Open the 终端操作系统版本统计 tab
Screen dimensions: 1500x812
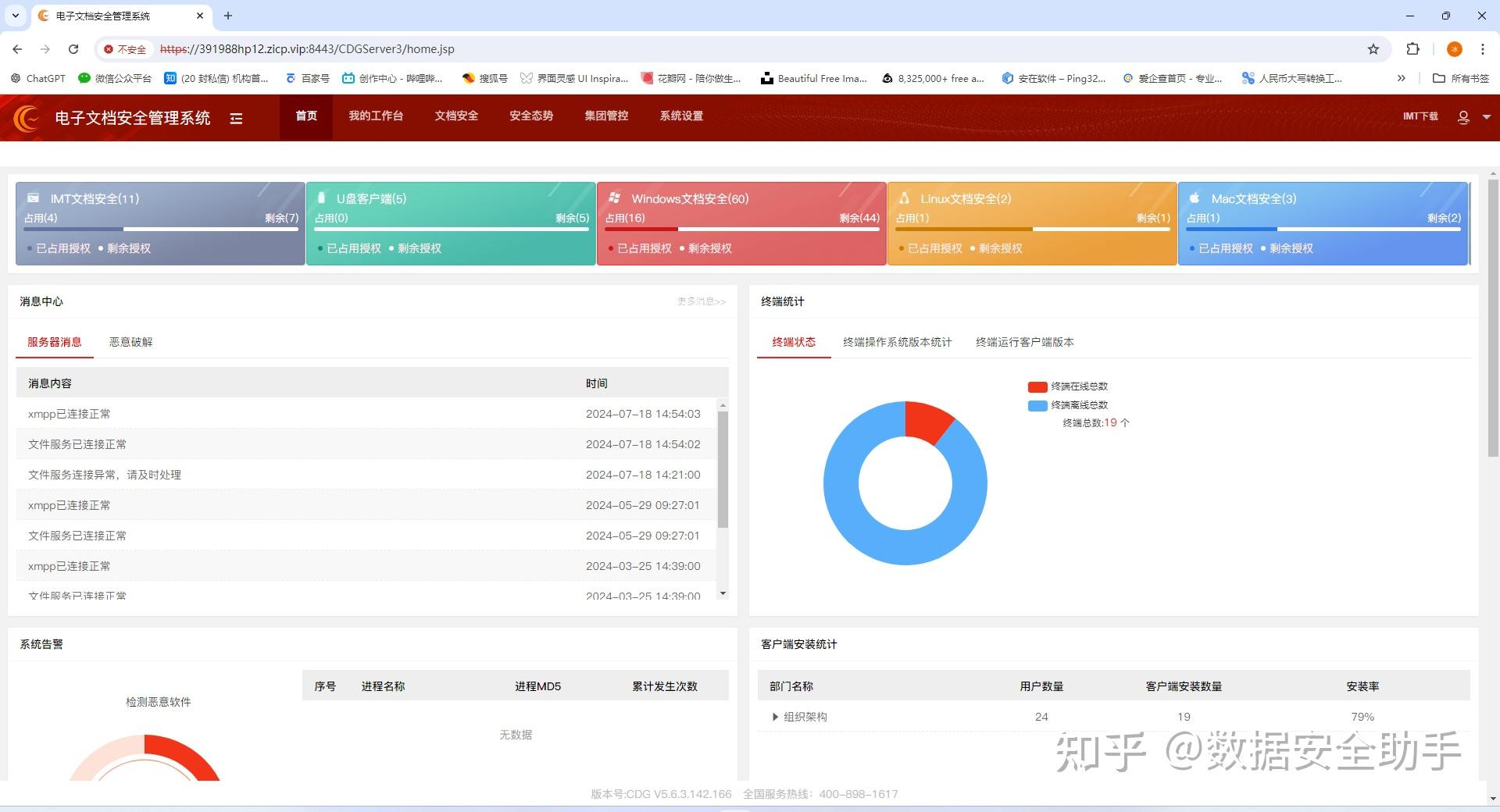pos(897,342)
